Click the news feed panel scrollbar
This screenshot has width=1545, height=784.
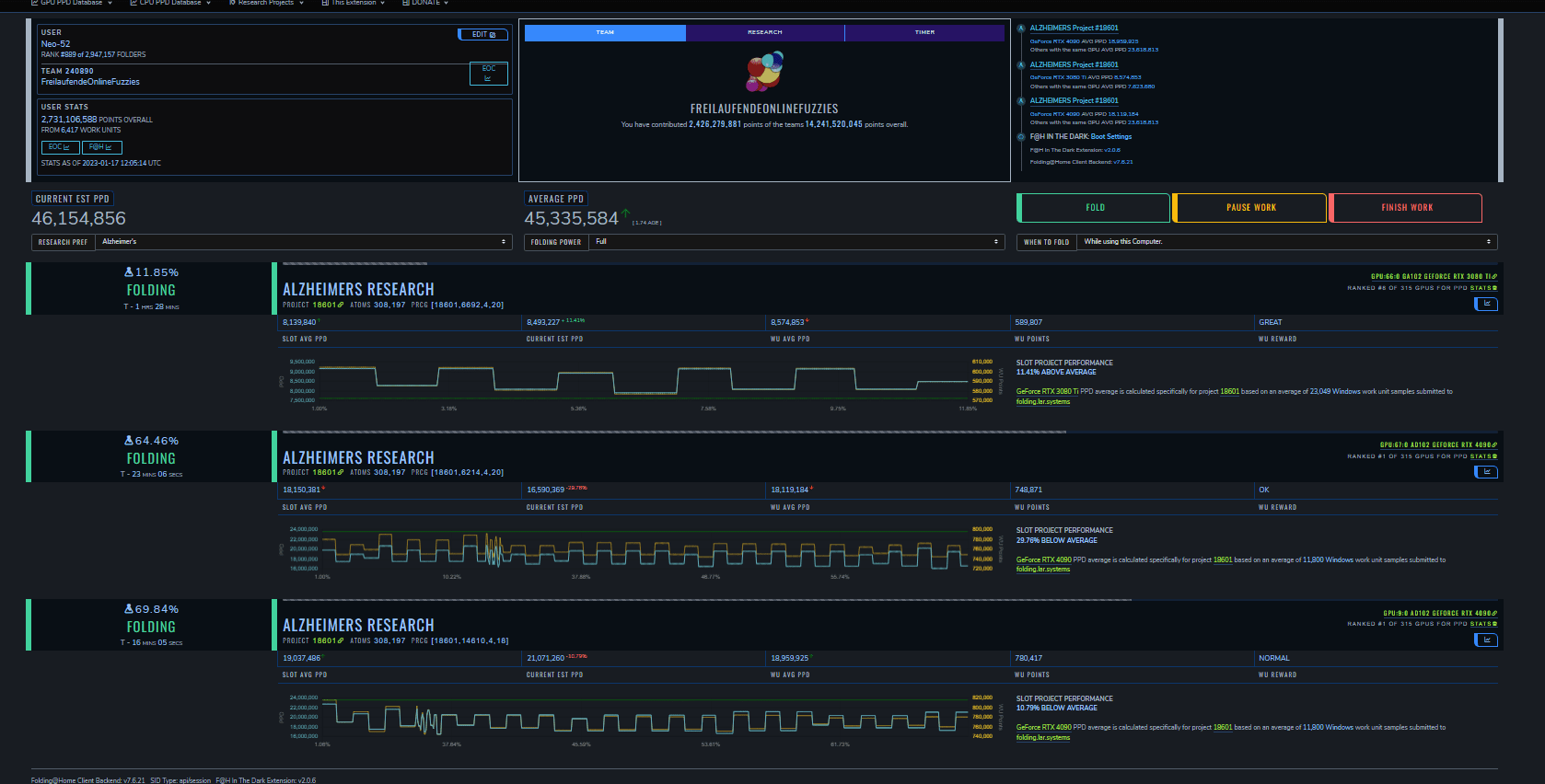click(x=1501, y=99)
